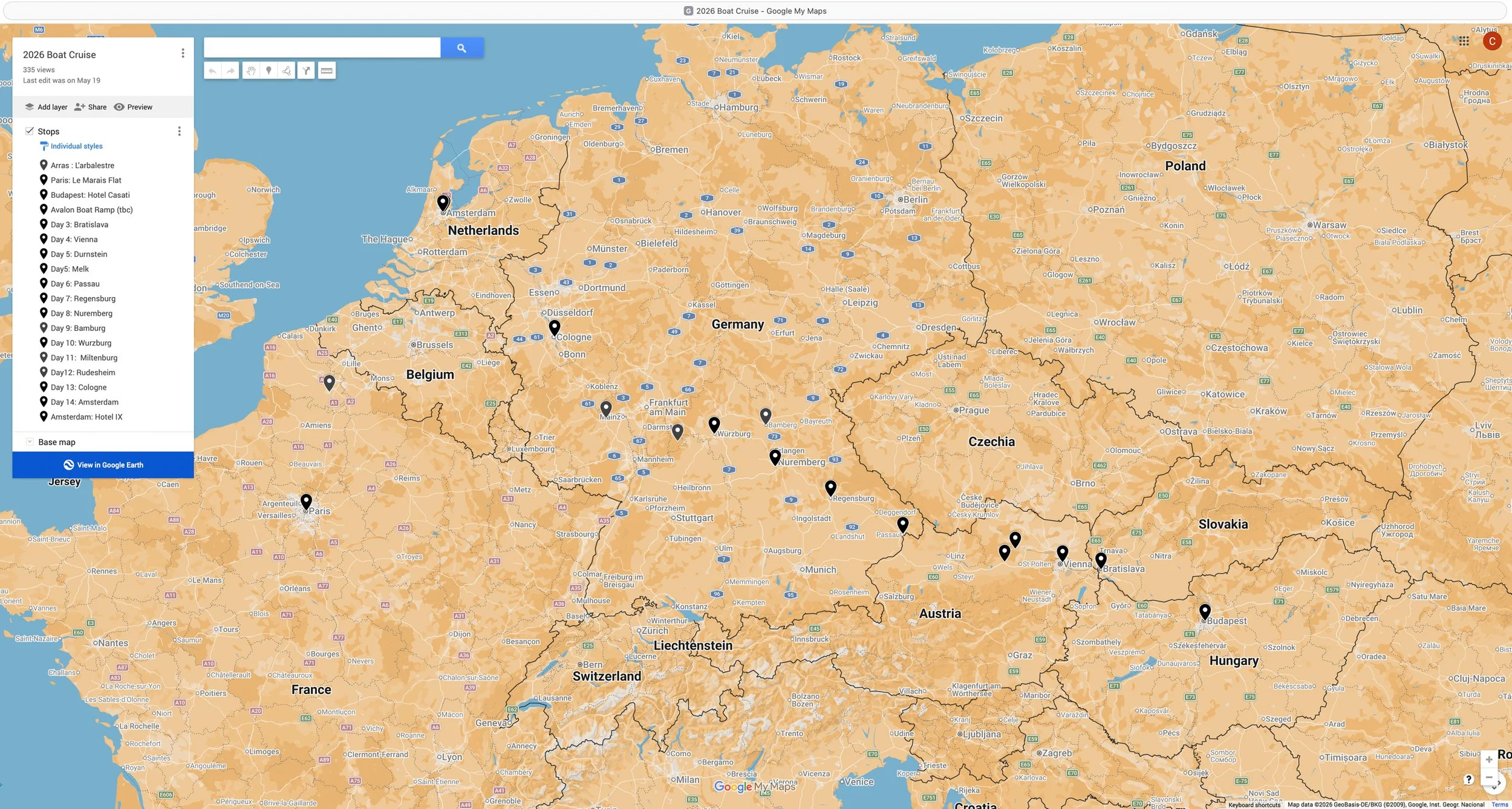
Task: Zoom out with the minus button
Action: coord(1489,777)
